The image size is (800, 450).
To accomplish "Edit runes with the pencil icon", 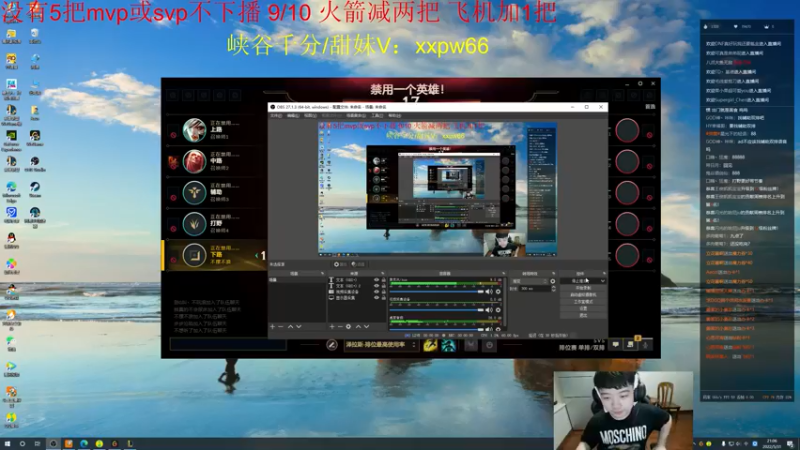I will pyautogui.click(x=332, y=345).
